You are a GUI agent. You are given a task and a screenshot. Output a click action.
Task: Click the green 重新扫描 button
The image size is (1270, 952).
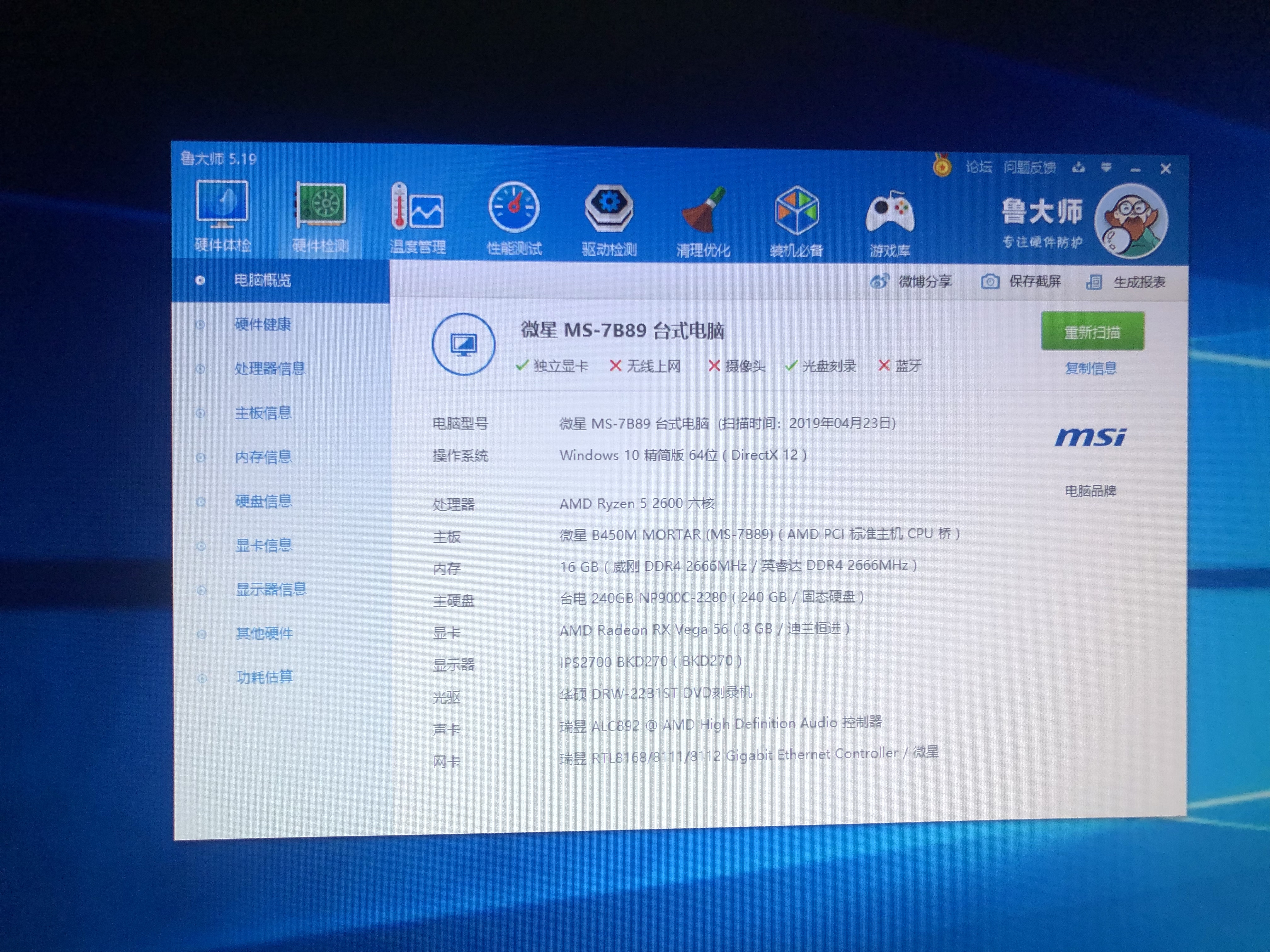click(x=1091, y=332)
